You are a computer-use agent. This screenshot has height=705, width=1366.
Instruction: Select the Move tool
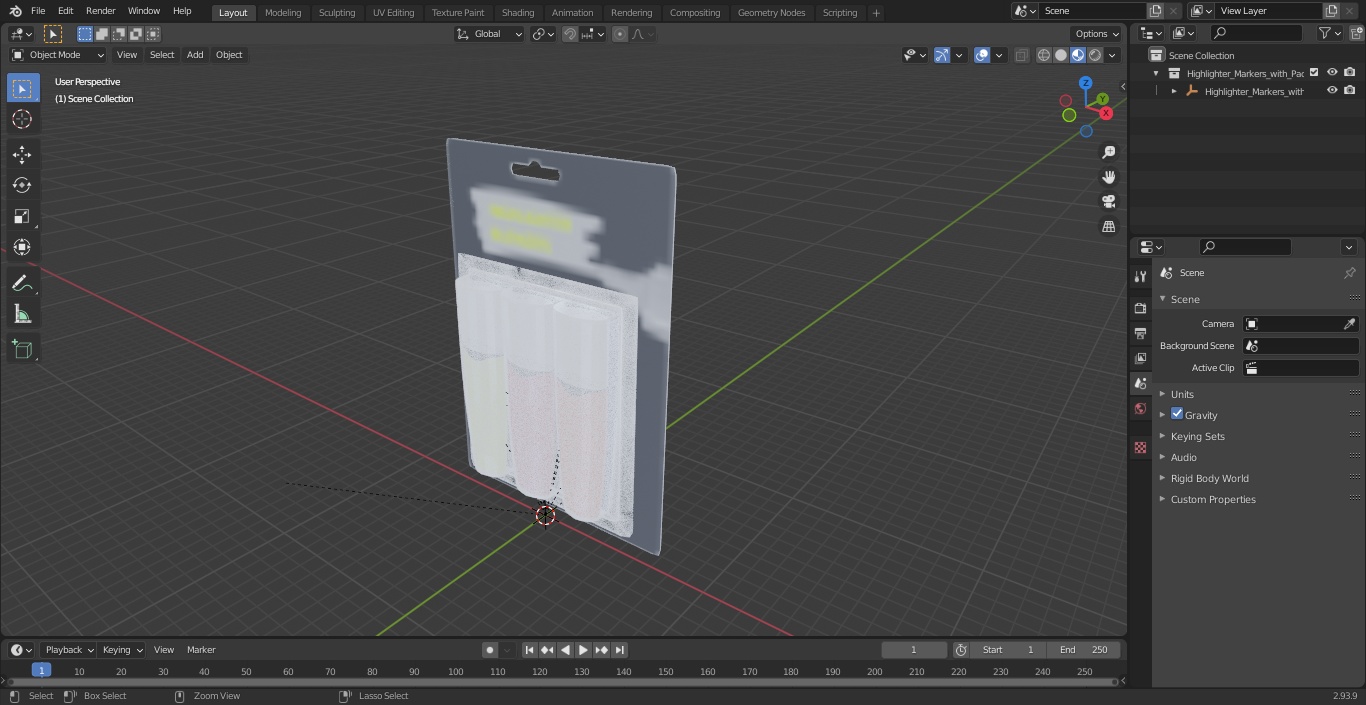[22, 154]
